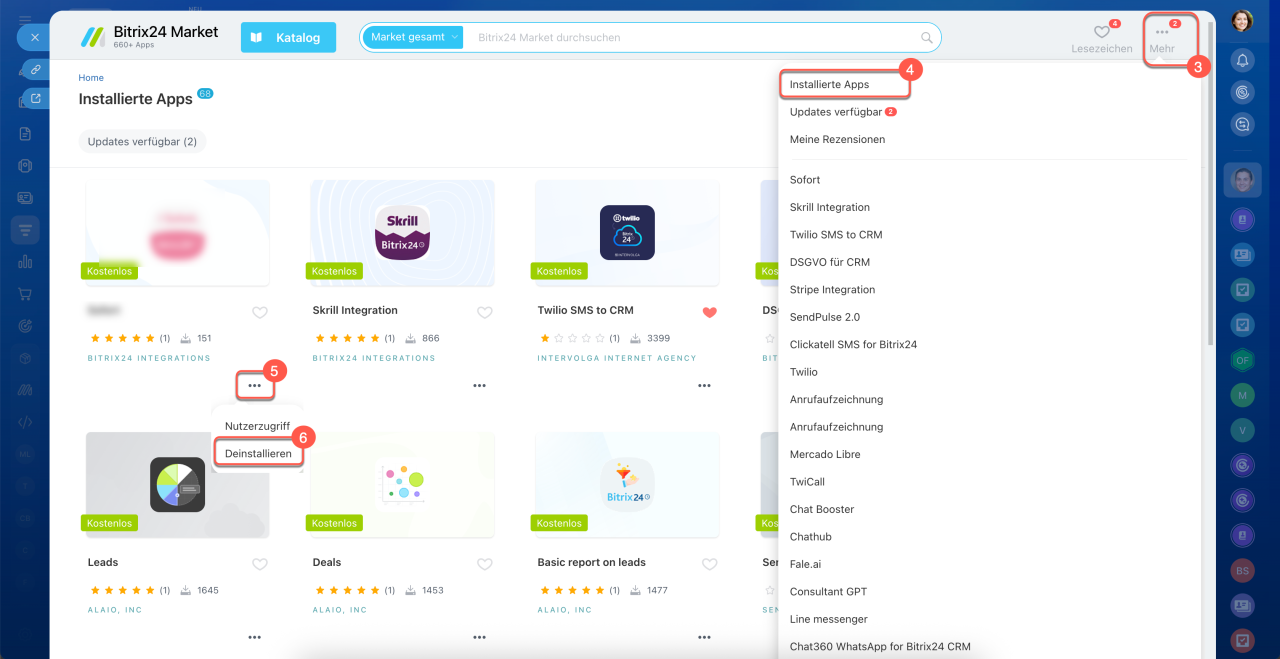Open the shopping cart icon in left sidebar
The height and width of the screenshot is (659, 1280).
pyautogui.click(x=26, y=294)
